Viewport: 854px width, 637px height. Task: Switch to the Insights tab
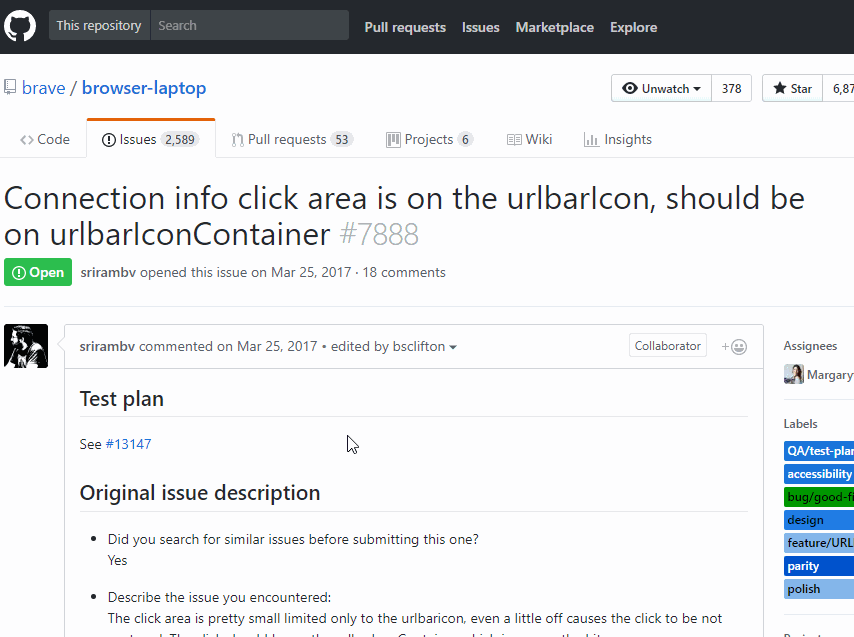(x=618, y=140)
